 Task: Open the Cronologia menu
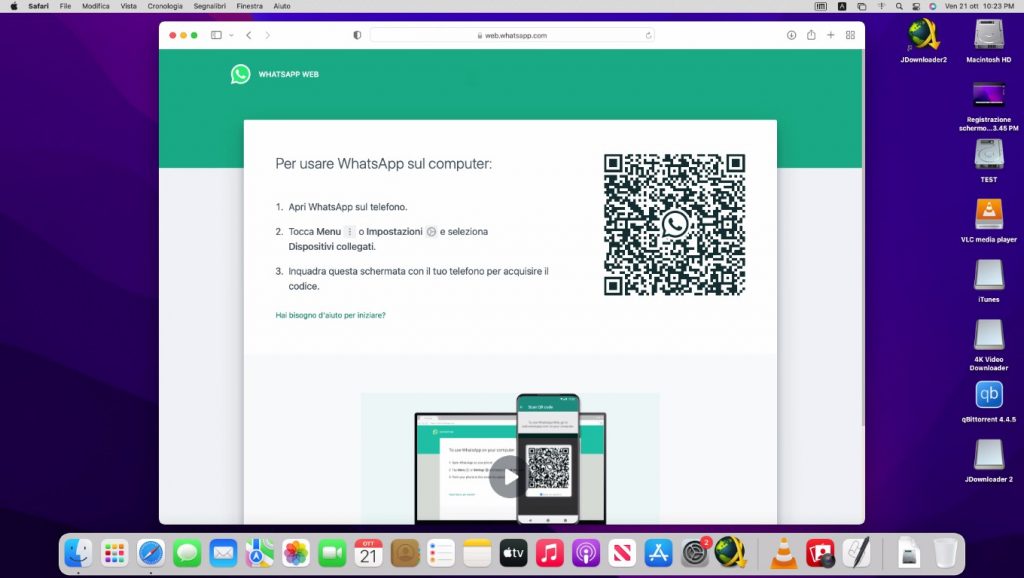(165, 6)
